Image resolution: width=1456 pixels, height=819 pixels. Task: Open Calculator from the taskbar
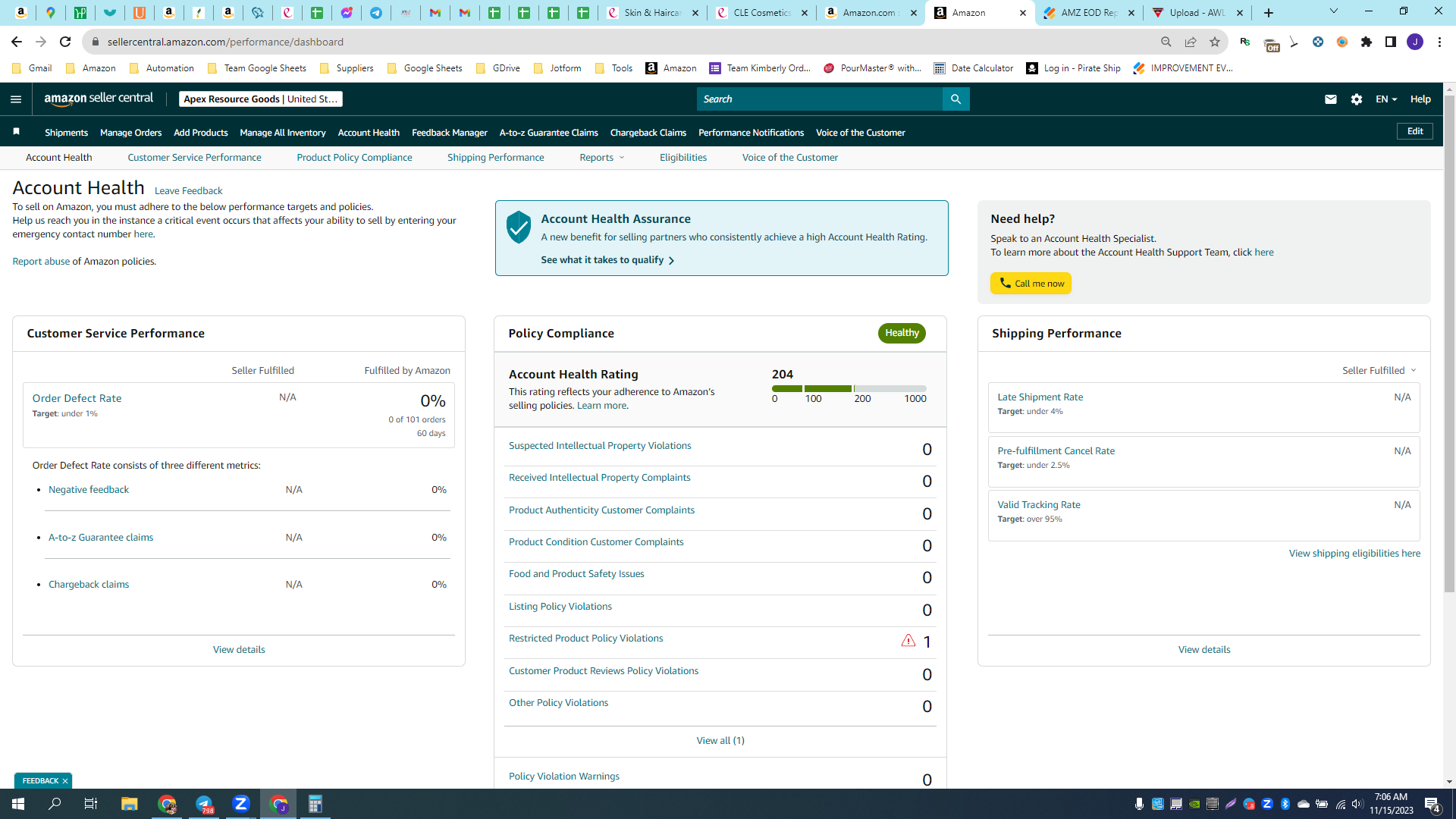(x=315, y=804)
